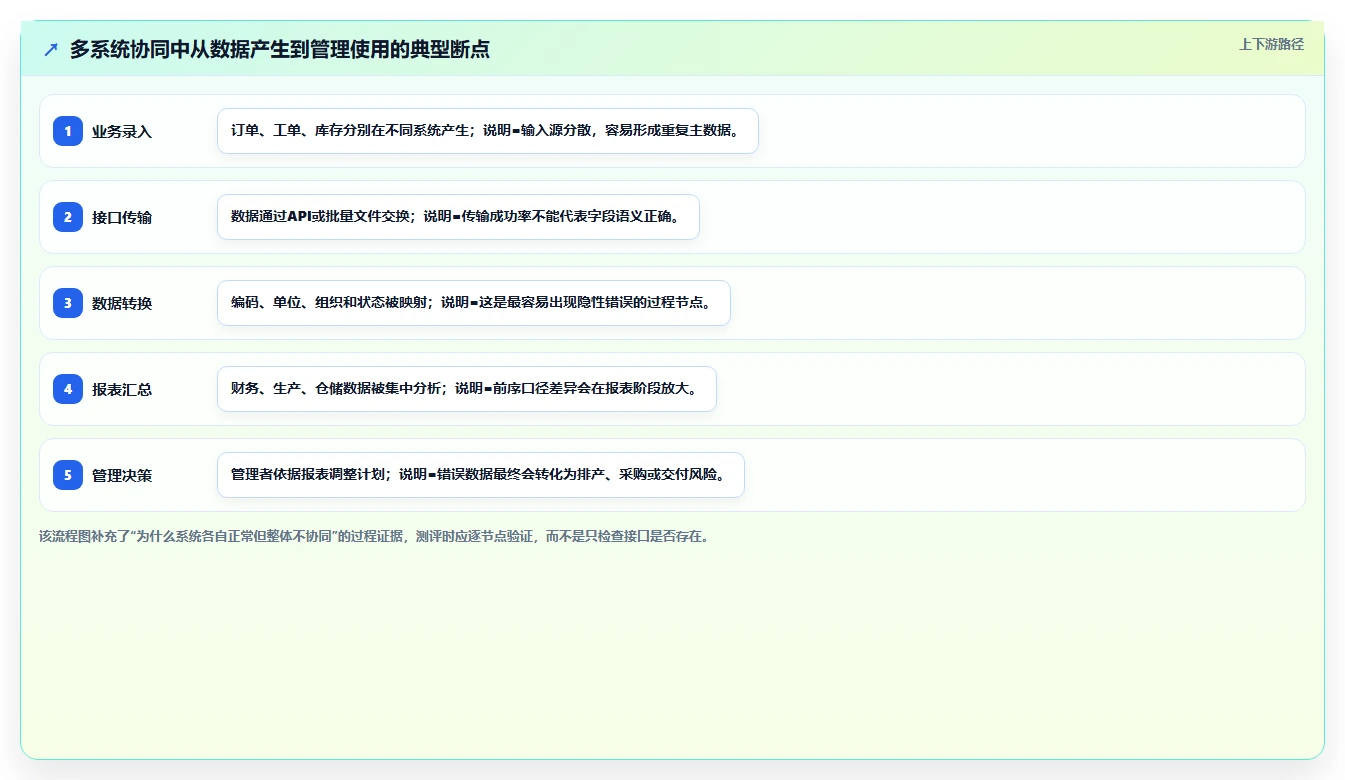Viewport: 1345px width, 780px height.
Task: Click the description starting 财务、生产、仓储数据
Action: pyautogui.click(x=467, y=389)
